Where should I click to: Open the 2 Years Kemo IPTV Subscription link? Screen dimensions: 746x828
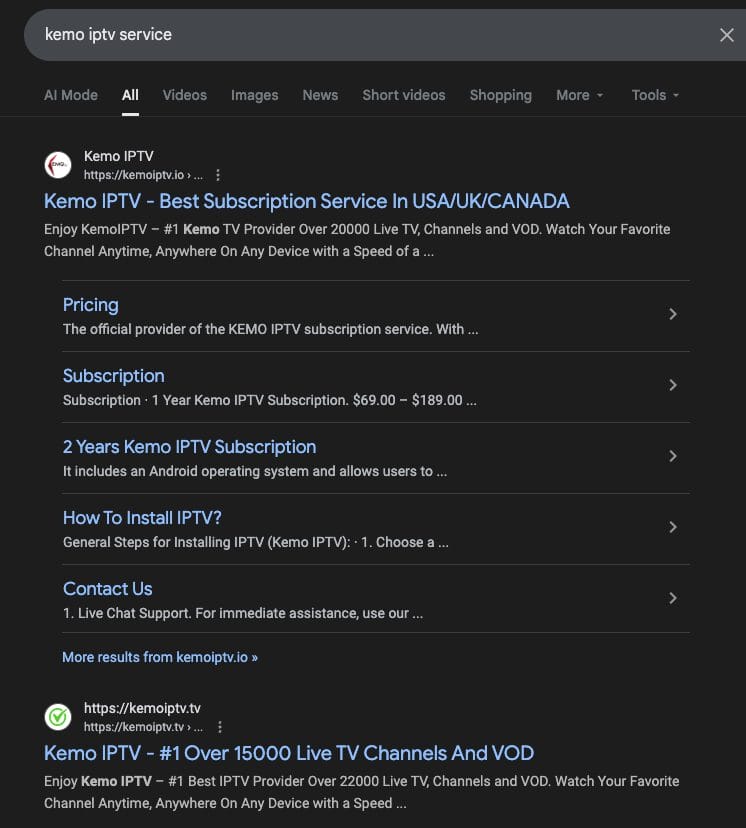point(188,446)
